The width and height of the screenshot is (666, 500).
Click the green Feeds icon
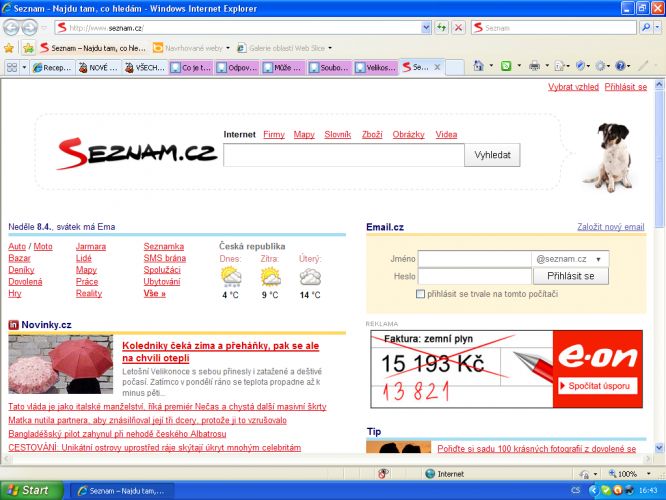tap(506, 66)
